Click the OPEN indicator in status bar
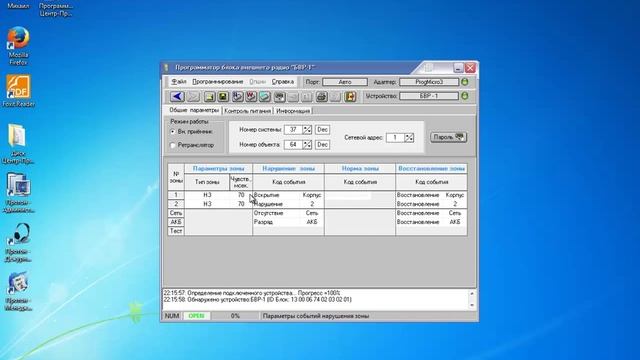This screenshot has height=360, width=640. coord(196,316)
